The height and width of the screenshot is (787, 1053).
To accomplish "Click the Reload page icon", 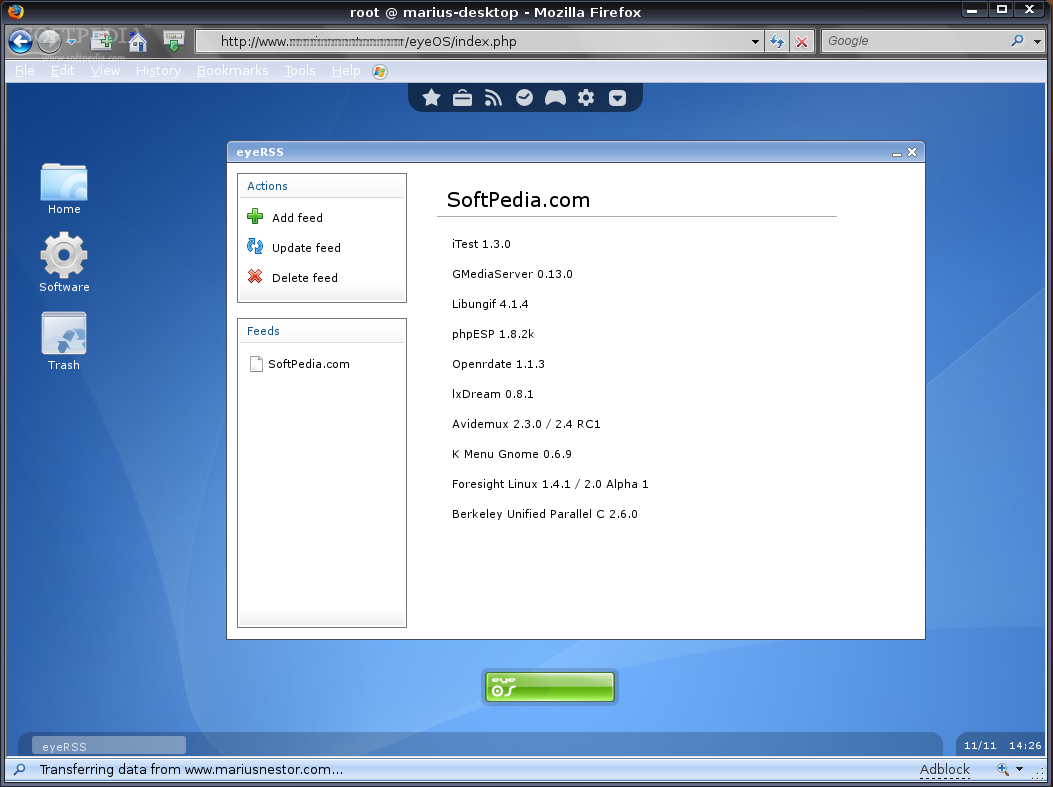I will pos(777,42).
